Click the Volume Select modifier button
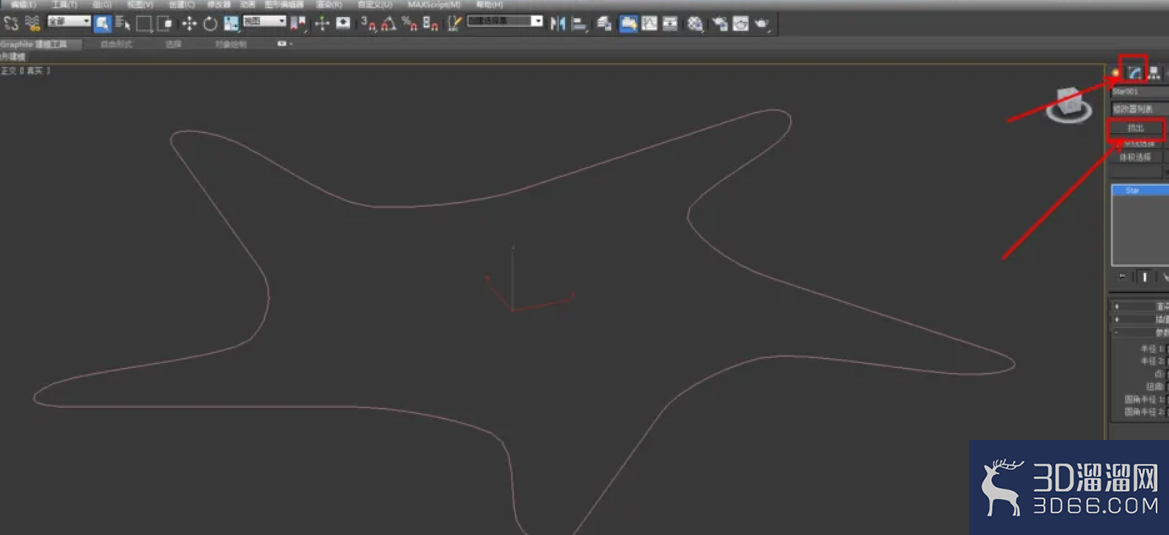 pyautogui.click(x=1136, y=157)
